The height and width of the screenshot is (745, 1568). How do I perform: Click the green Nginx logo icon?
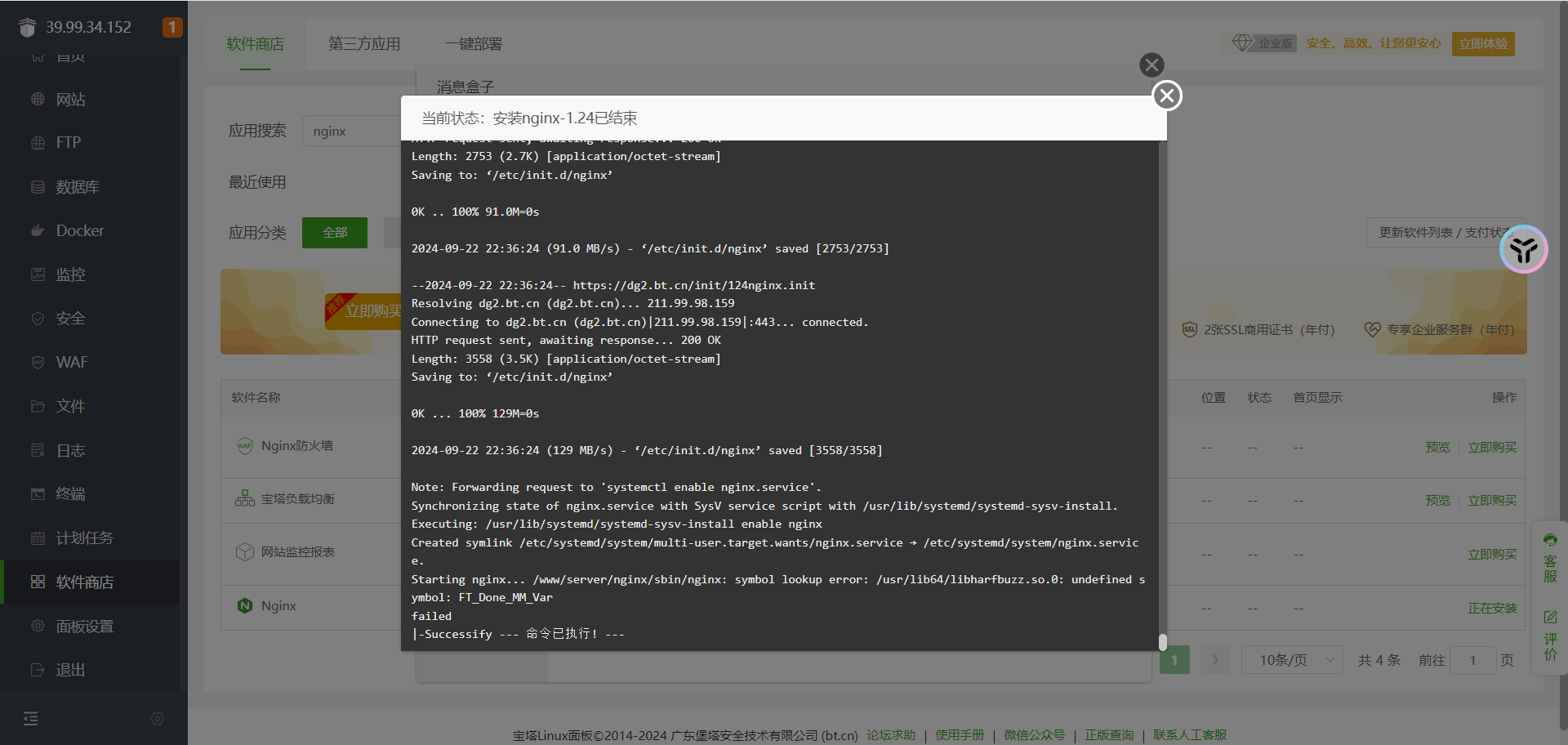pyautogui.click(x=245, y=606)
